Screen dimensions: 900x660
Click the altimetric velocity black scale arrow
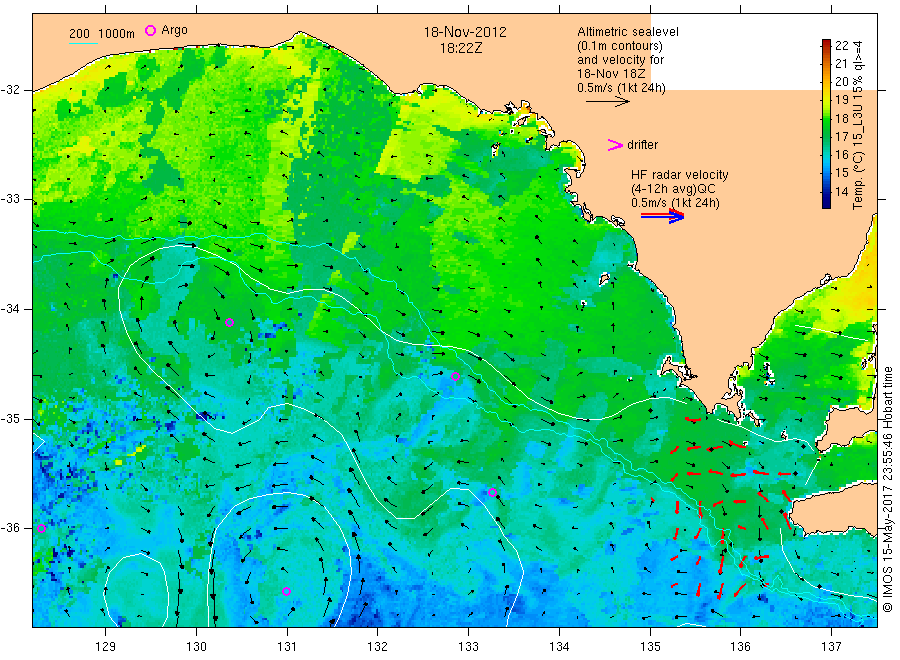[x=608, y=102]
